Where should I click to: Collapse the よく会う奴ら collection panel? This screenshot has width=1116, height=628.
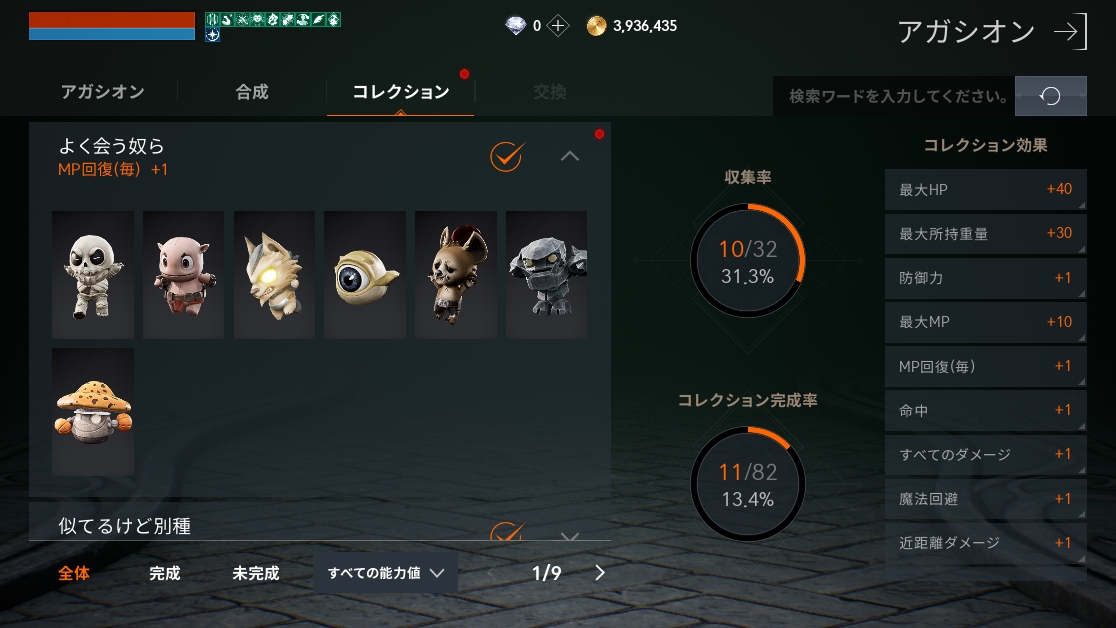tap(569, 156)
